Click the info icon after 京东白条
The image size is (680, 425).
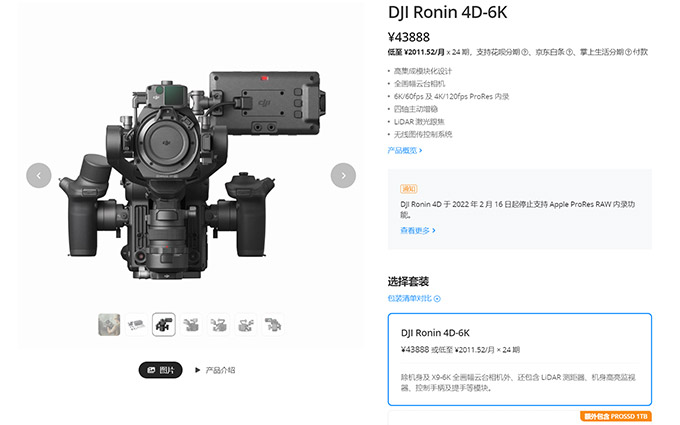click(573, 51)
